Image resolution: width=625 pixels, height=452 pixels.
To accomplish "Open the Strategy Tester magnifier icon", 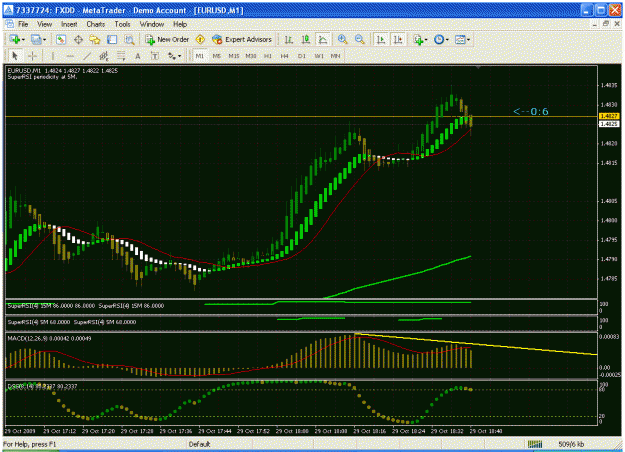I will [129, 39].
